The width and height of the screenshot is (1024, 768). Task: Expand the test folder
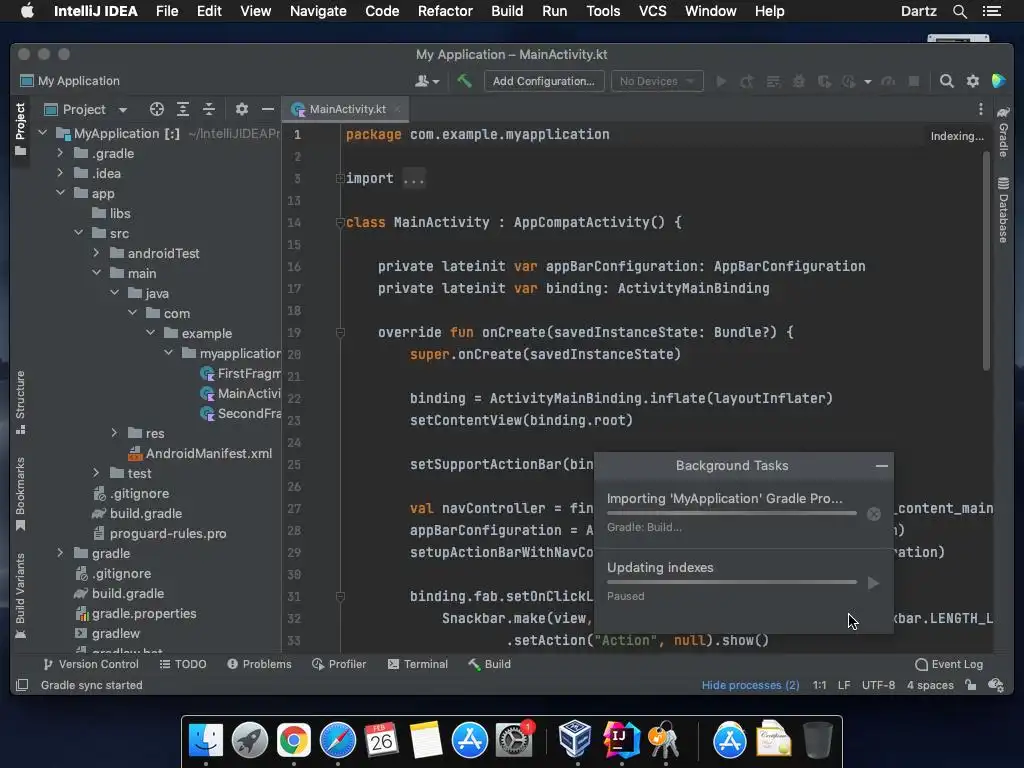coord(96,473)
